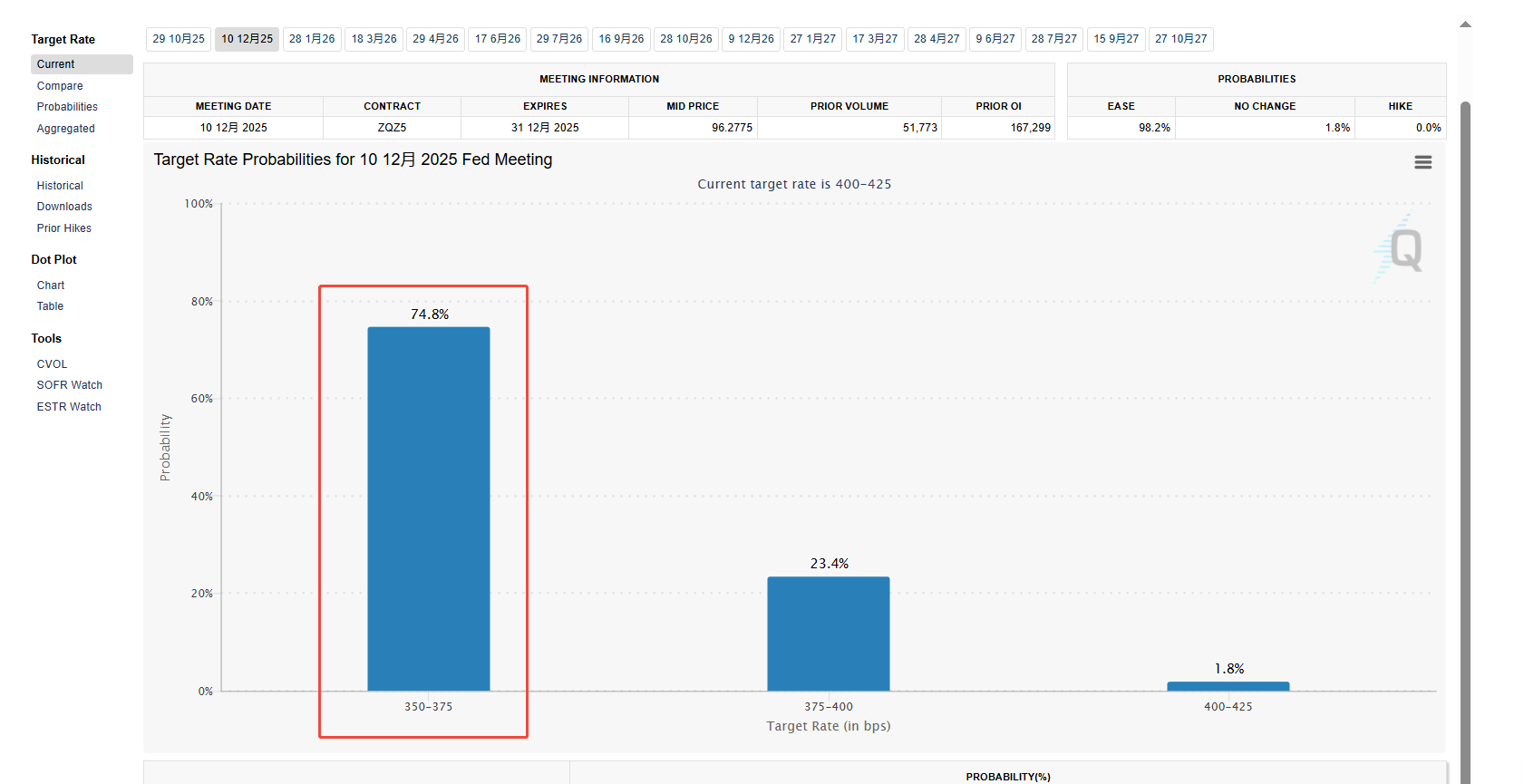Open the Aggregated view link

coord(65,129)
